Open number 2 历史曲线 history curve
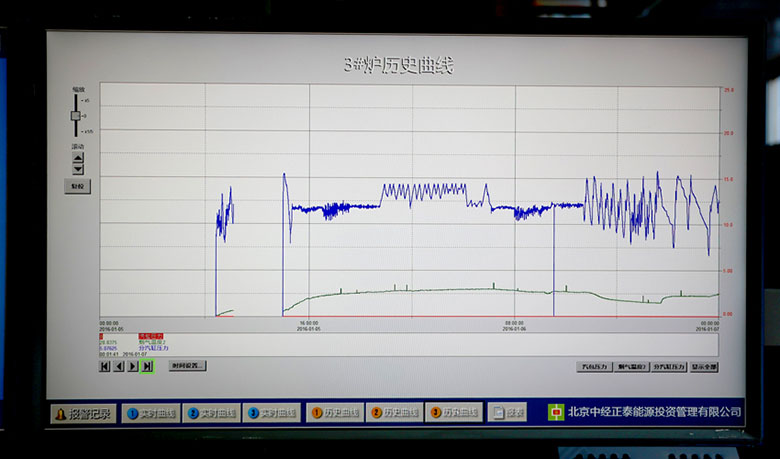 click(x=394, y=413)
